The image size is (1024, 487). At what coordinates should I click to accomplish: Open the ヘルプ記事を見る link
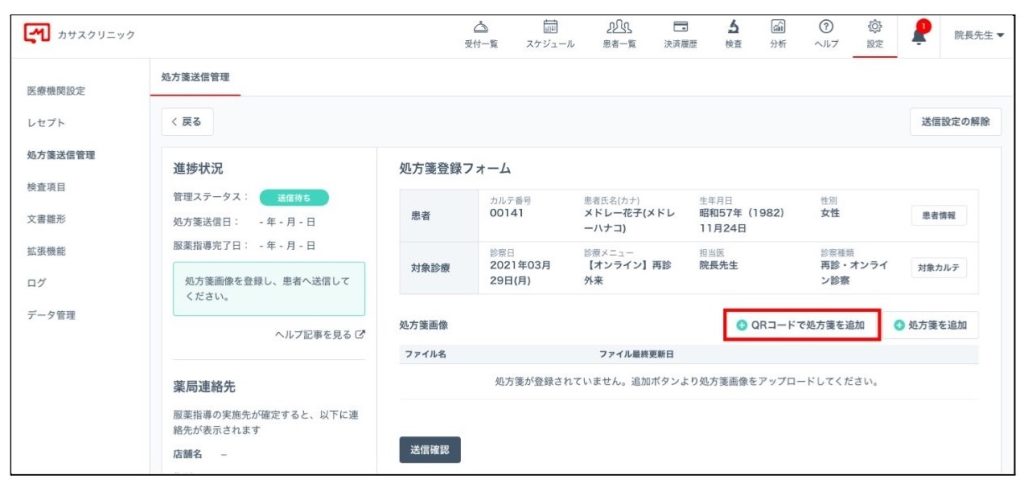[x=319, y=335]
